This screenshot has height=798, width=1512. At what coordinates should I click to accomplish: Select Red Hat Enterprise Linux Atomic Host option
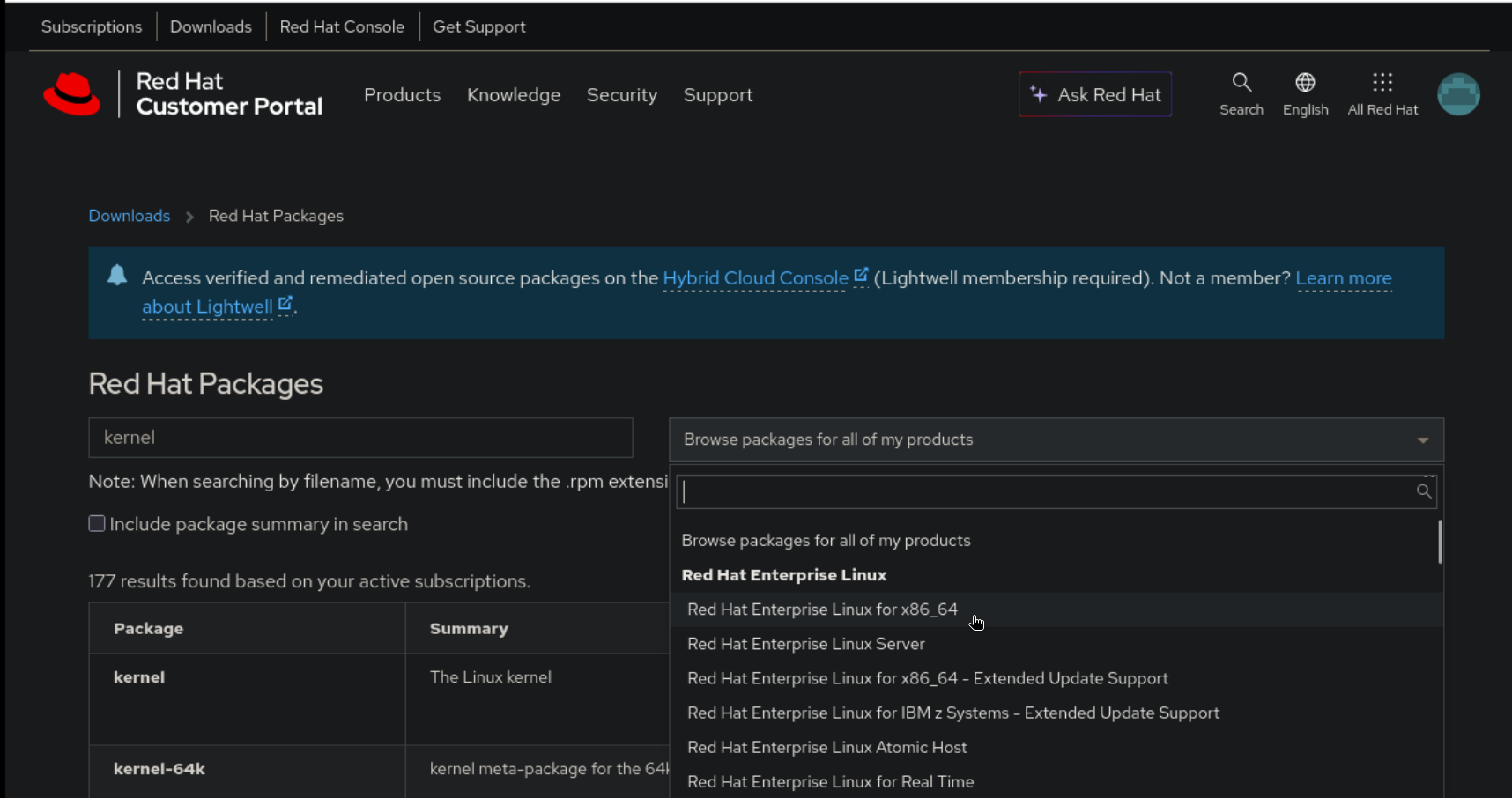(1056, 747)
